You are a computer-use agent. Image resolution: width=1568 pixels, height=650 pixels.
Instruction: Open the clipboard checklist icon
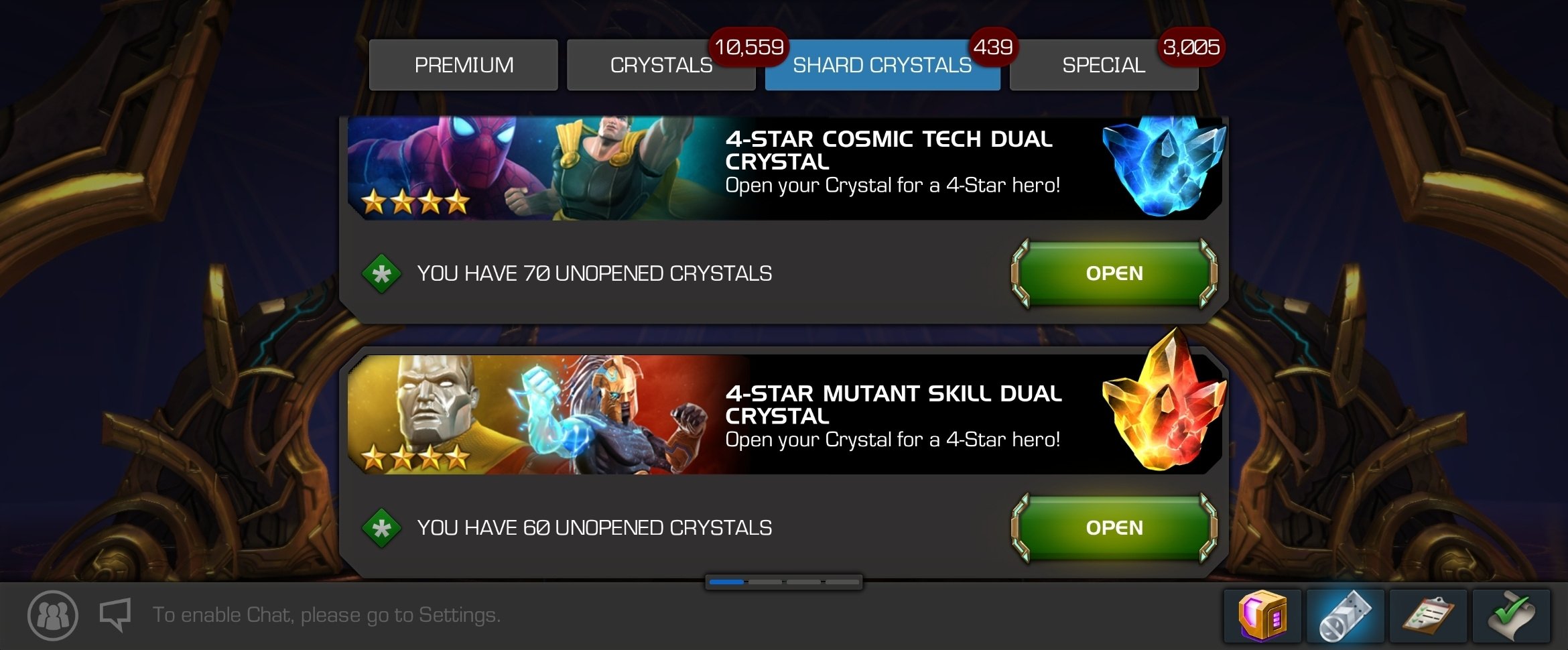1429,615
